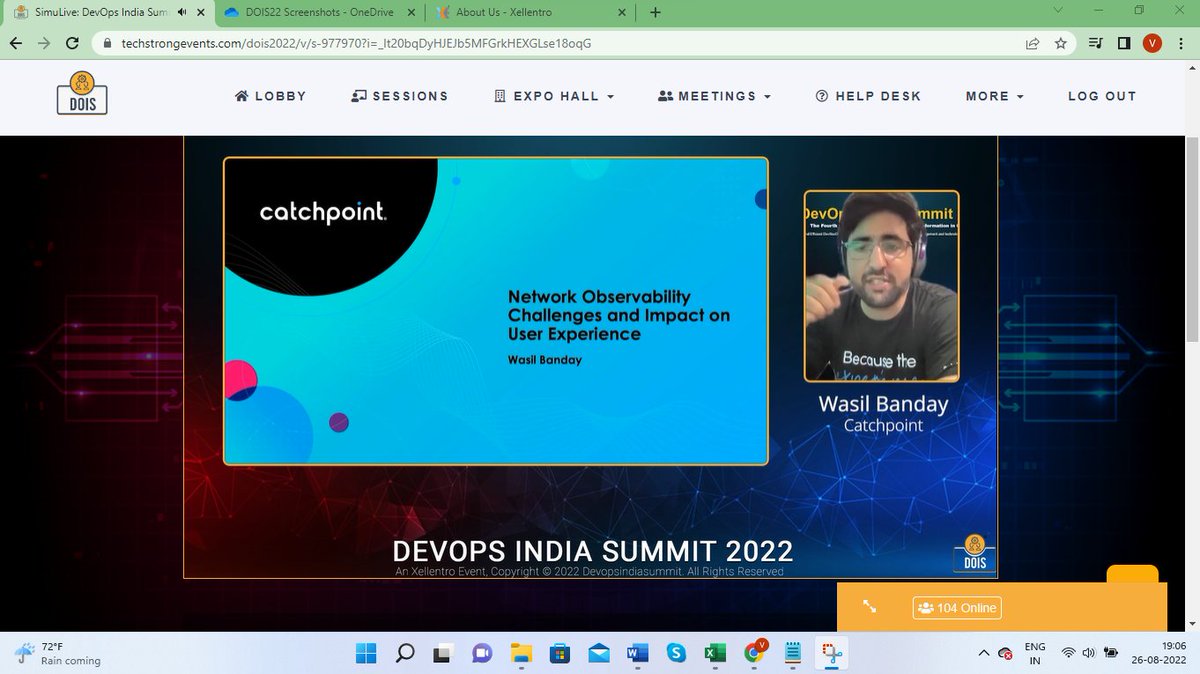Open Word on taskbar
1200x674 pixels.
click(x=637, y=653)
